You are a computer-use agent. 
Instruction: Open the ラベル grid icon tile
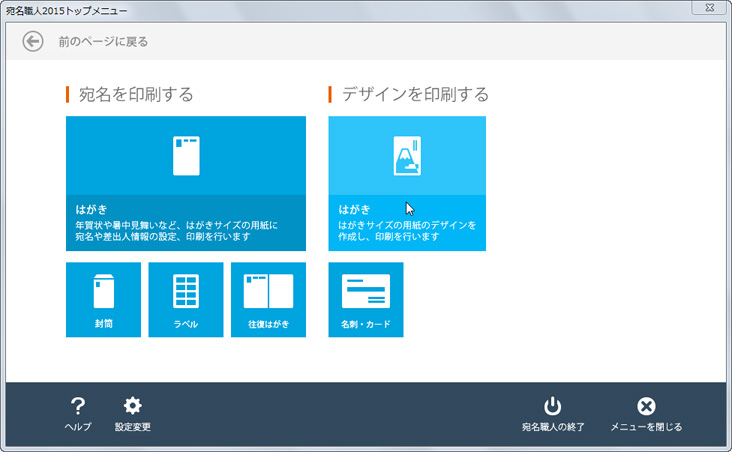click(186, 291)
